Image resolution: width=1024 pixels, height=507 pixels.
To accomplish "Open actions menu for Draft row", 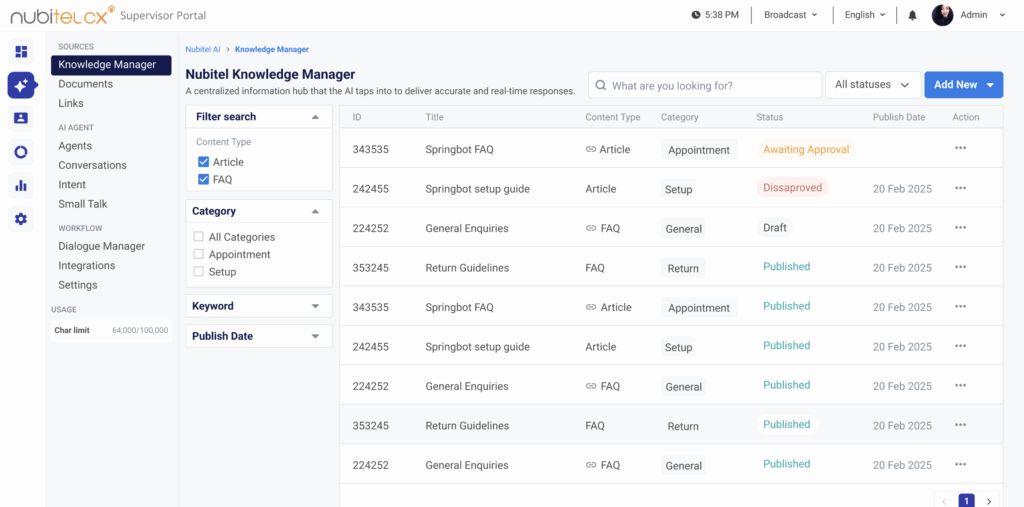I will click(960, 227).
